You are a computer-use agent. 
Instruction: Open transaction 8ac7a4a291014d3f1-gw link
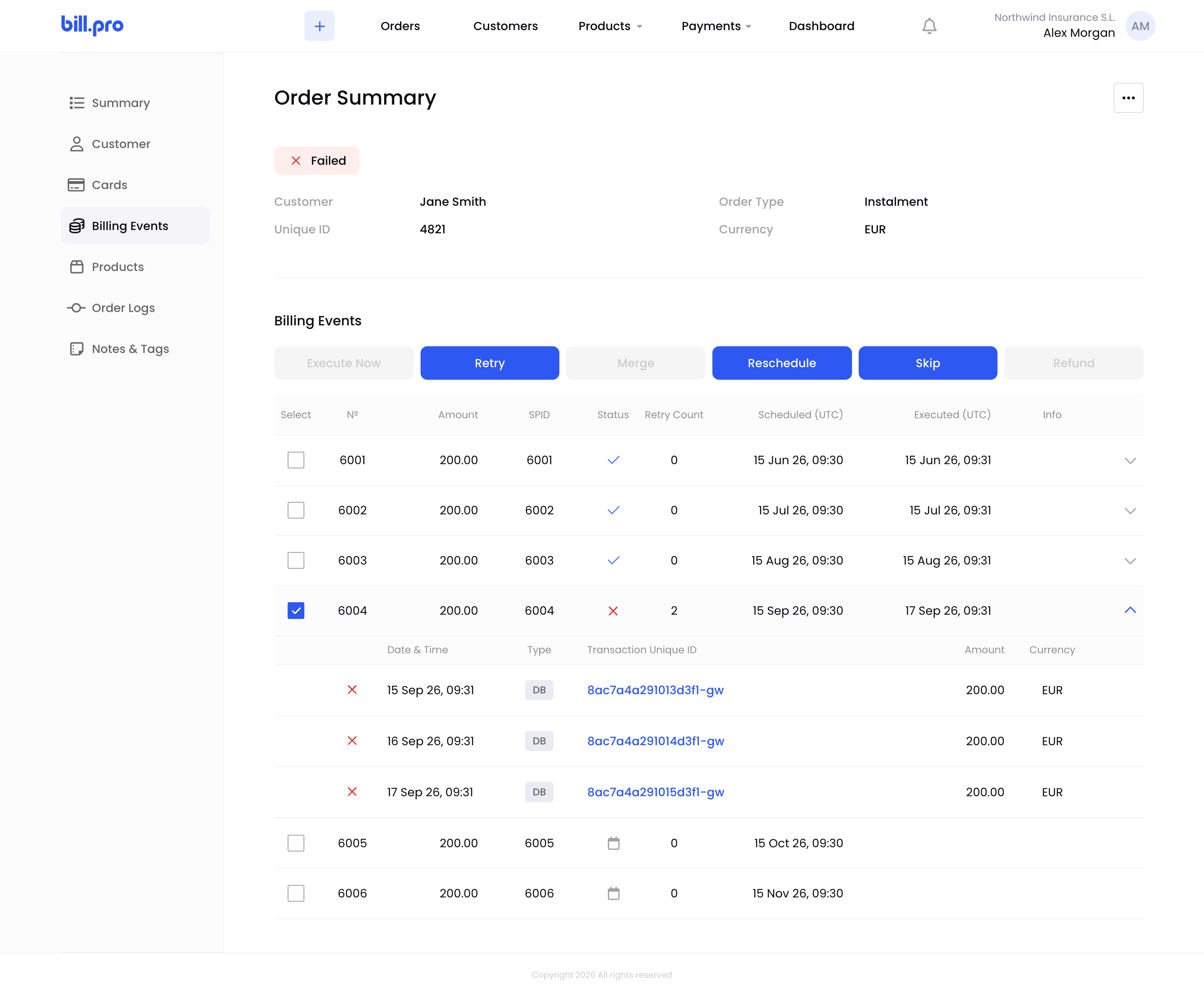coord(655,742)
